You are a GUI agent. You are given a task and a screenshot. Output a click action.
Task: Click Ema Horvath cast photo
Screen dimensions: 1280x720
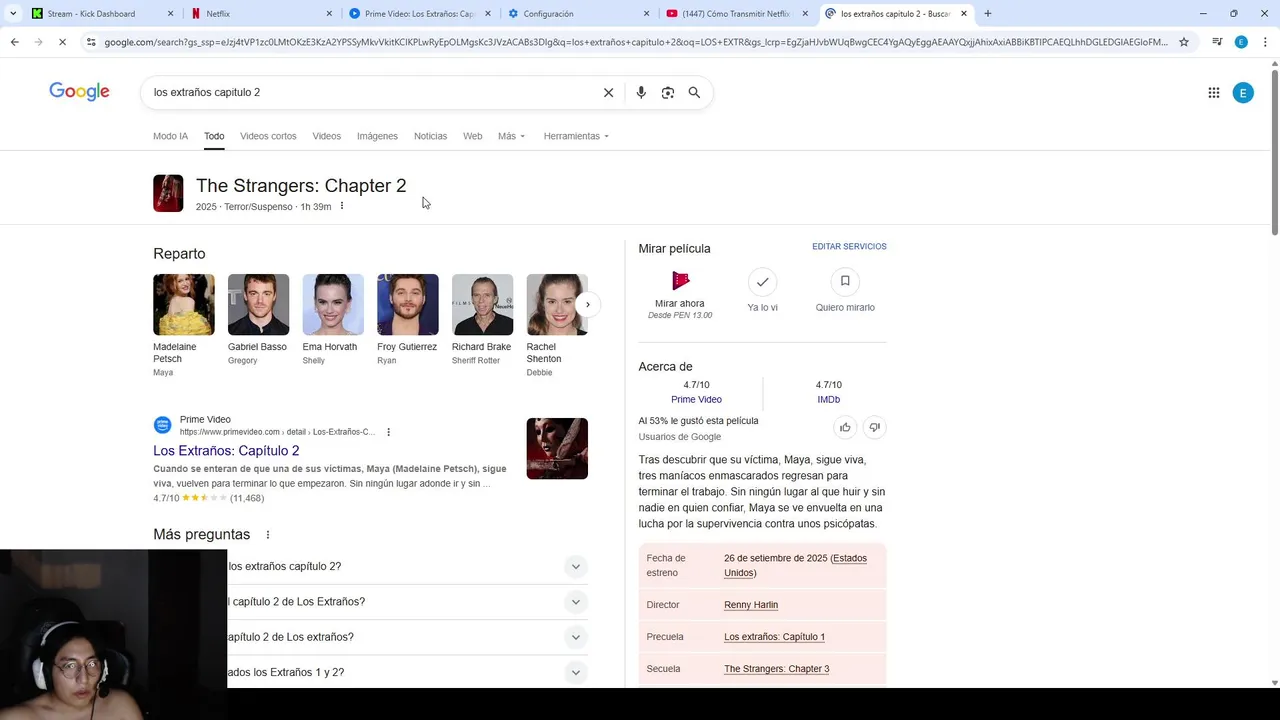333,305
